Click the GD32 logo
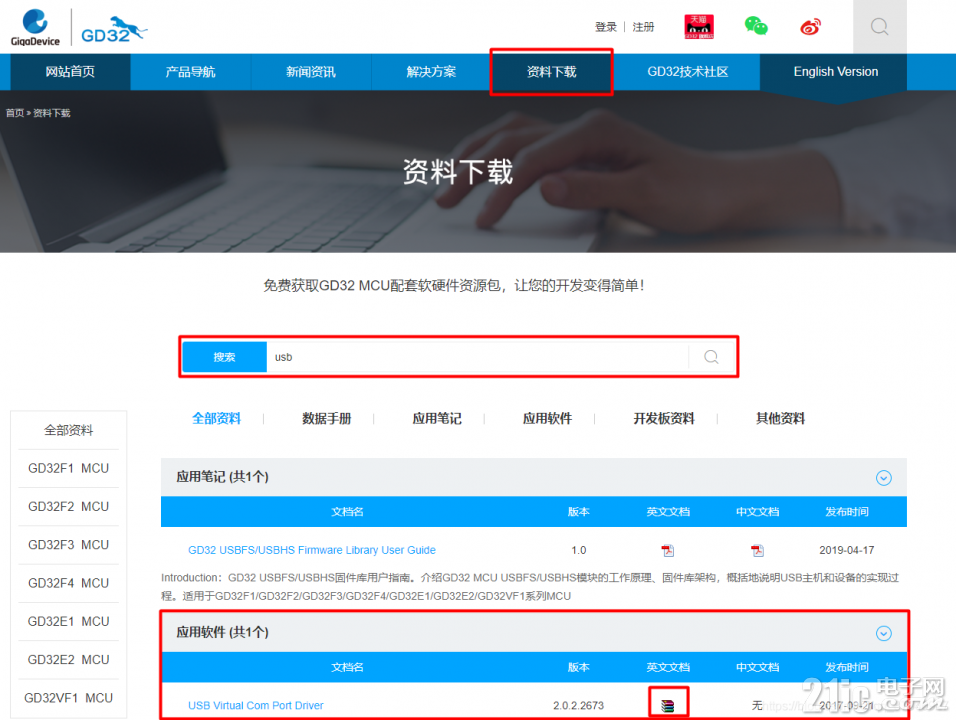Image resolution: width=956 pixels, height=720 pixels. (x=113, y=30)
